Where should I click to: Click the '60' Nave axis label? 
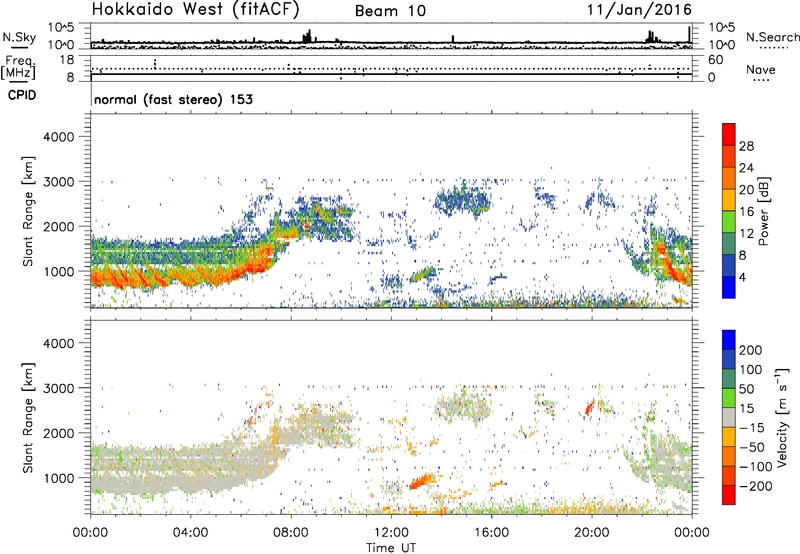[715, 60]
